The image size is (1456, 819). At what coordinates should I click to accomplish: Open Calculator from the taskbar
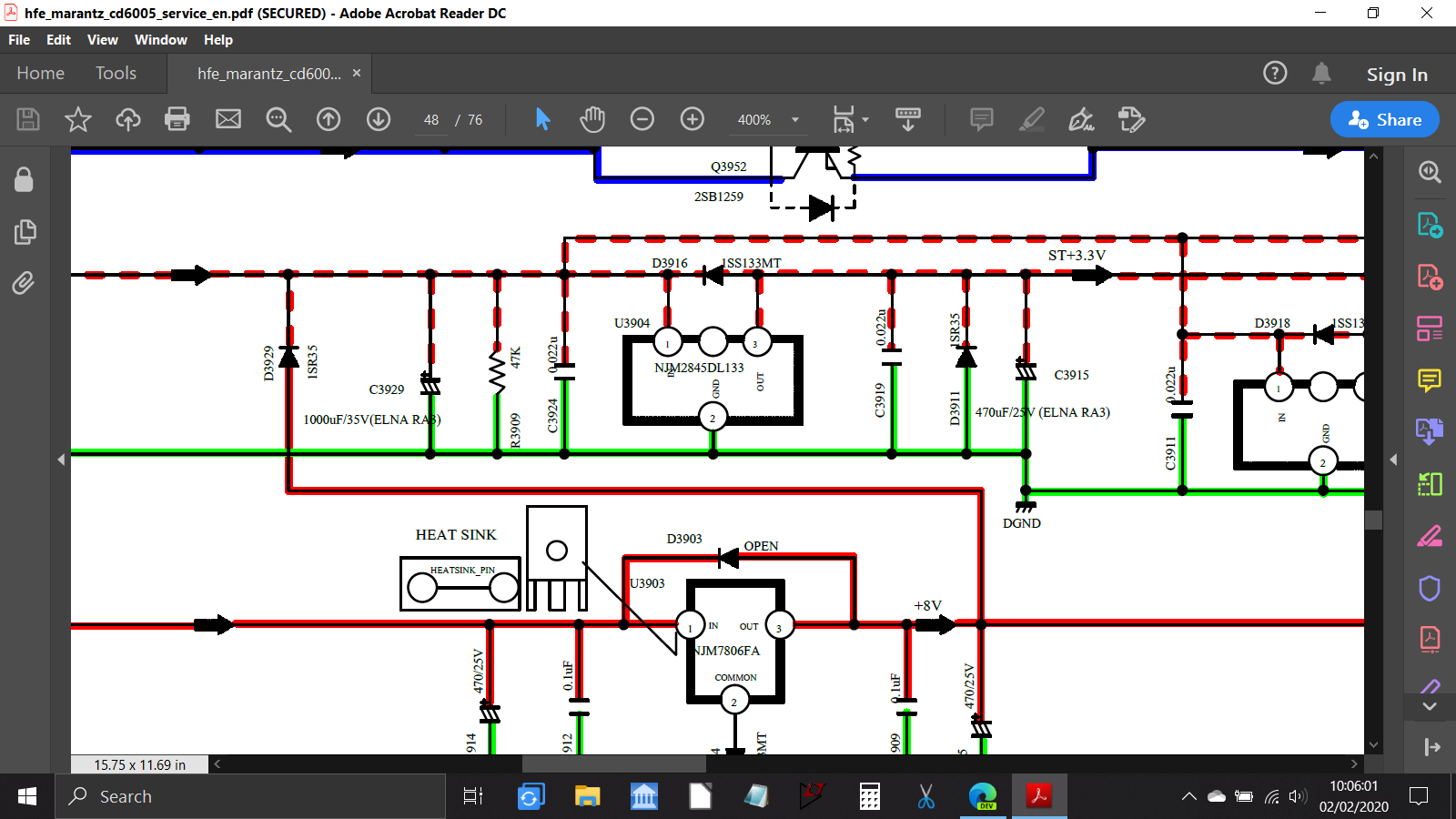click(x=870, y=796)
